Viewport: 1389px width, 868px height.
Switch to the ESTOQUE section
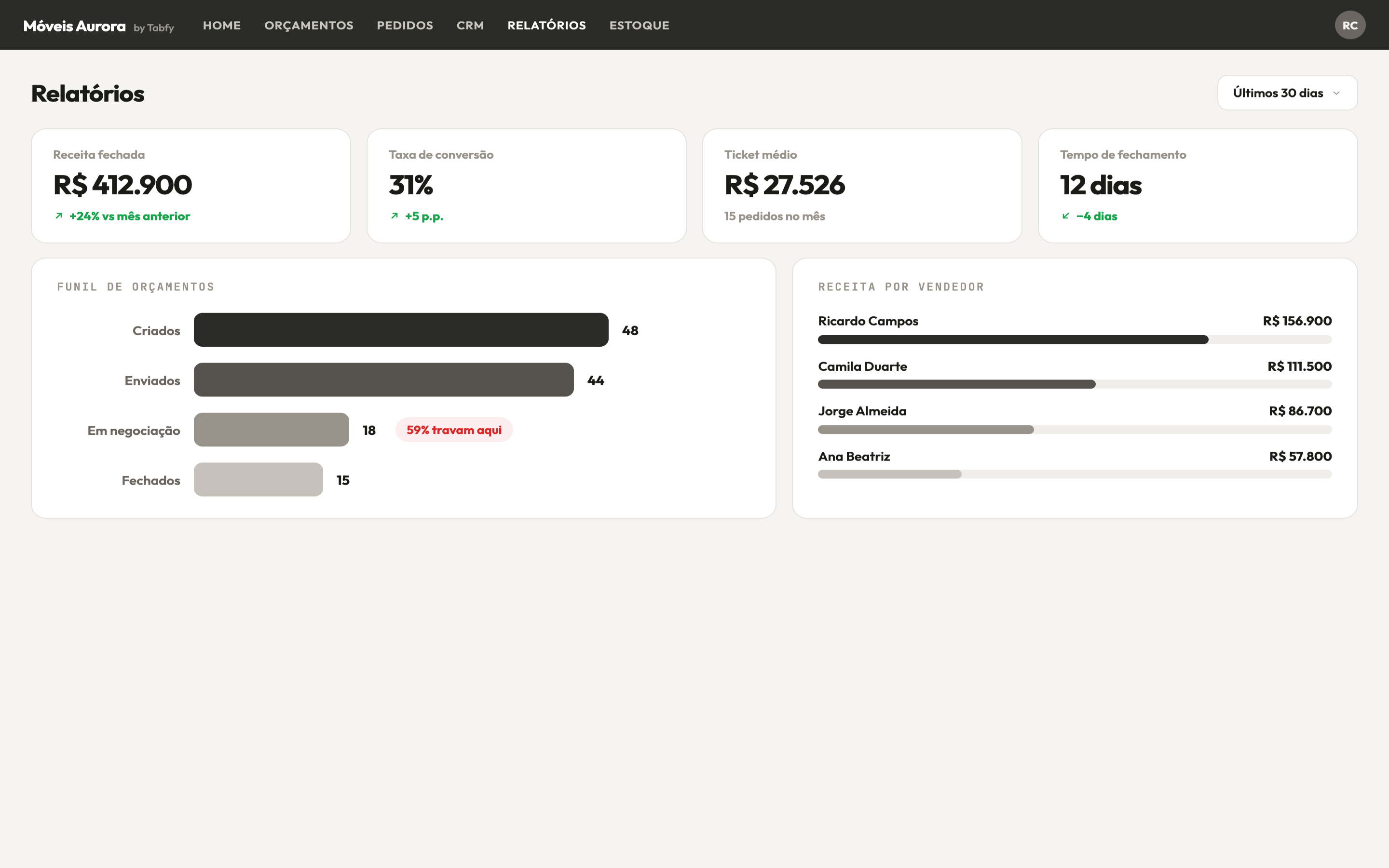640,25
